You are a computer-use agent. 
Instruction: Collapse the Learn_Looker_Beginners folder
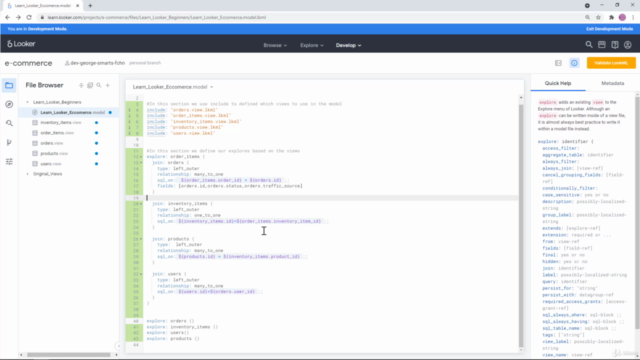(x=27, y=102)
